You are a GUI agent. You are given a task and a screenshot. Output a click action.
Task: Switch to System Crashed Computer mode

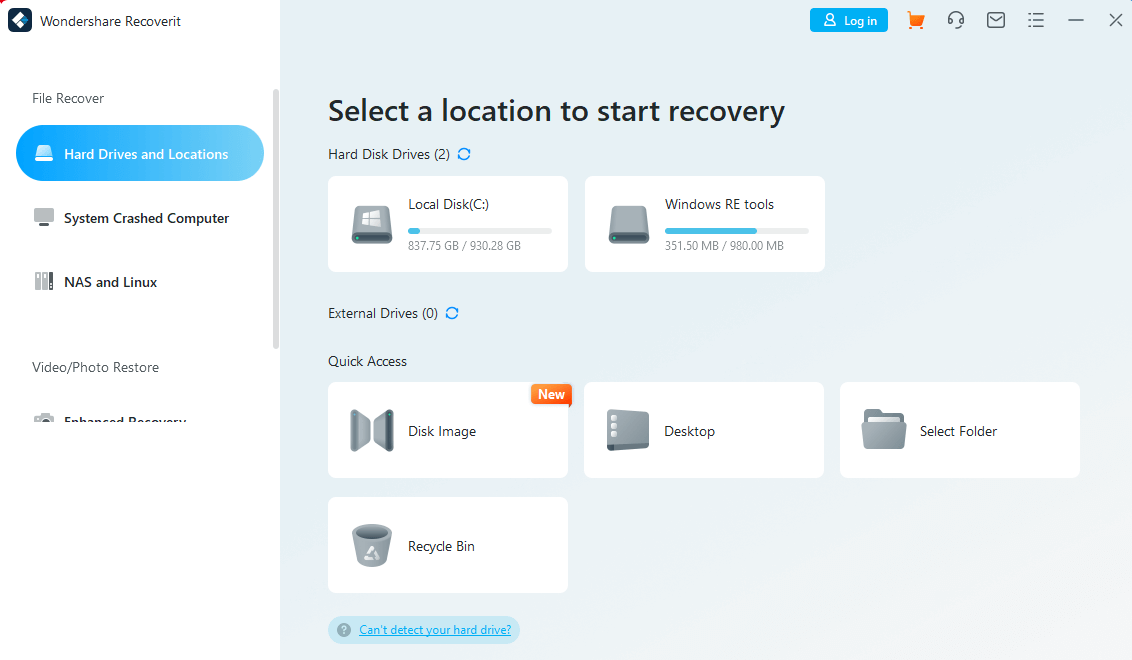(145, 218)
